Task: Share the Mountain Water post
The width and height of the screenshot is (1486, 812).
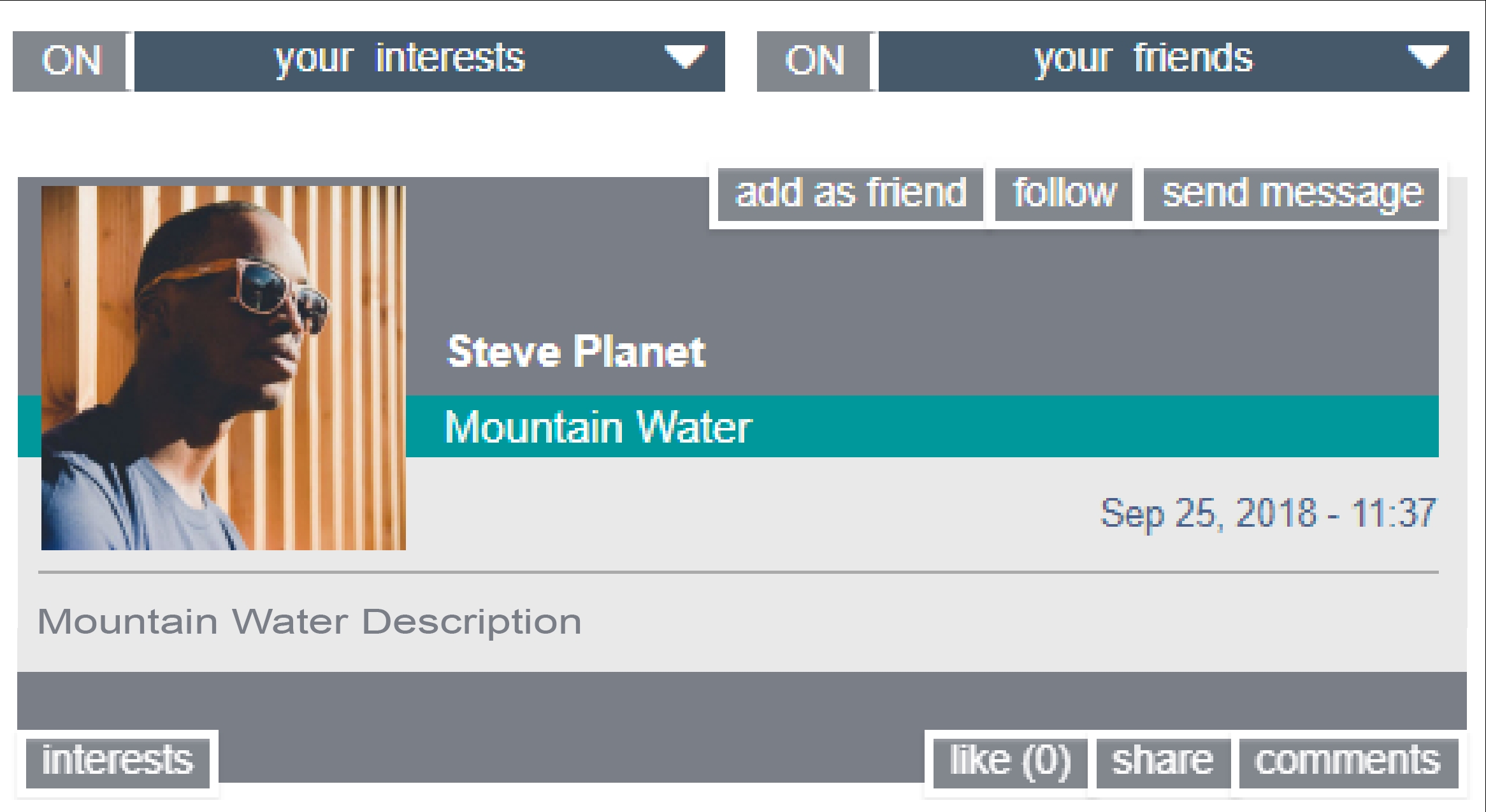Action: [x=1162, y=762]
